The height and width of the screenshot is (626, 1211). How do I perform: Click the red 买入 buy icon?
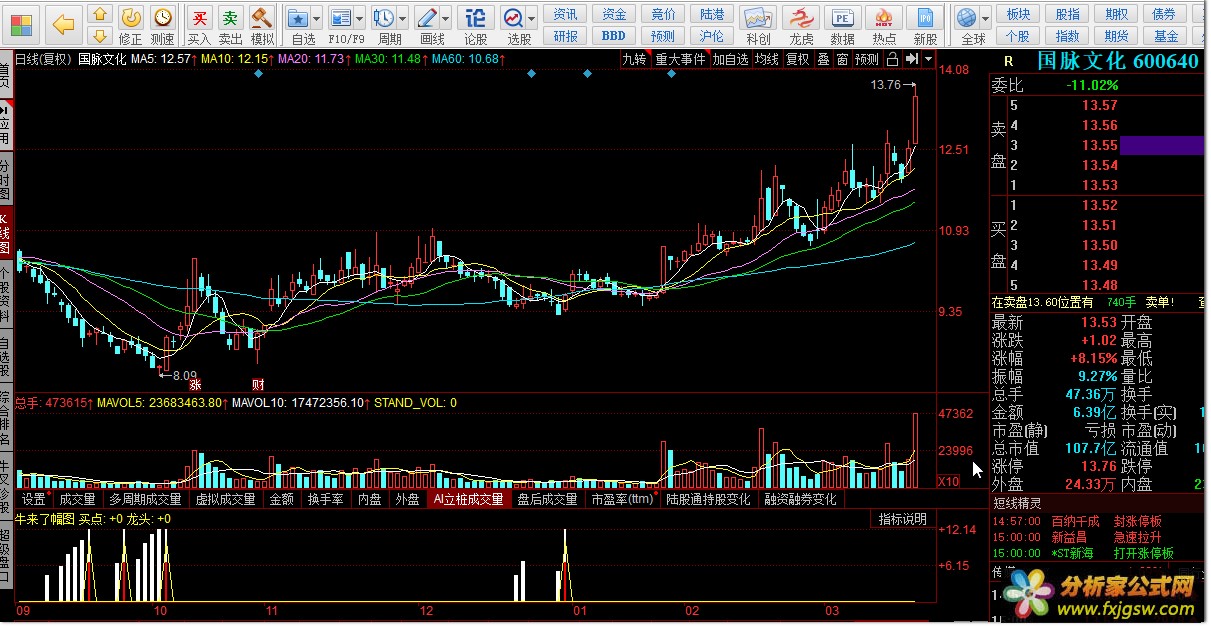(200, 17)
